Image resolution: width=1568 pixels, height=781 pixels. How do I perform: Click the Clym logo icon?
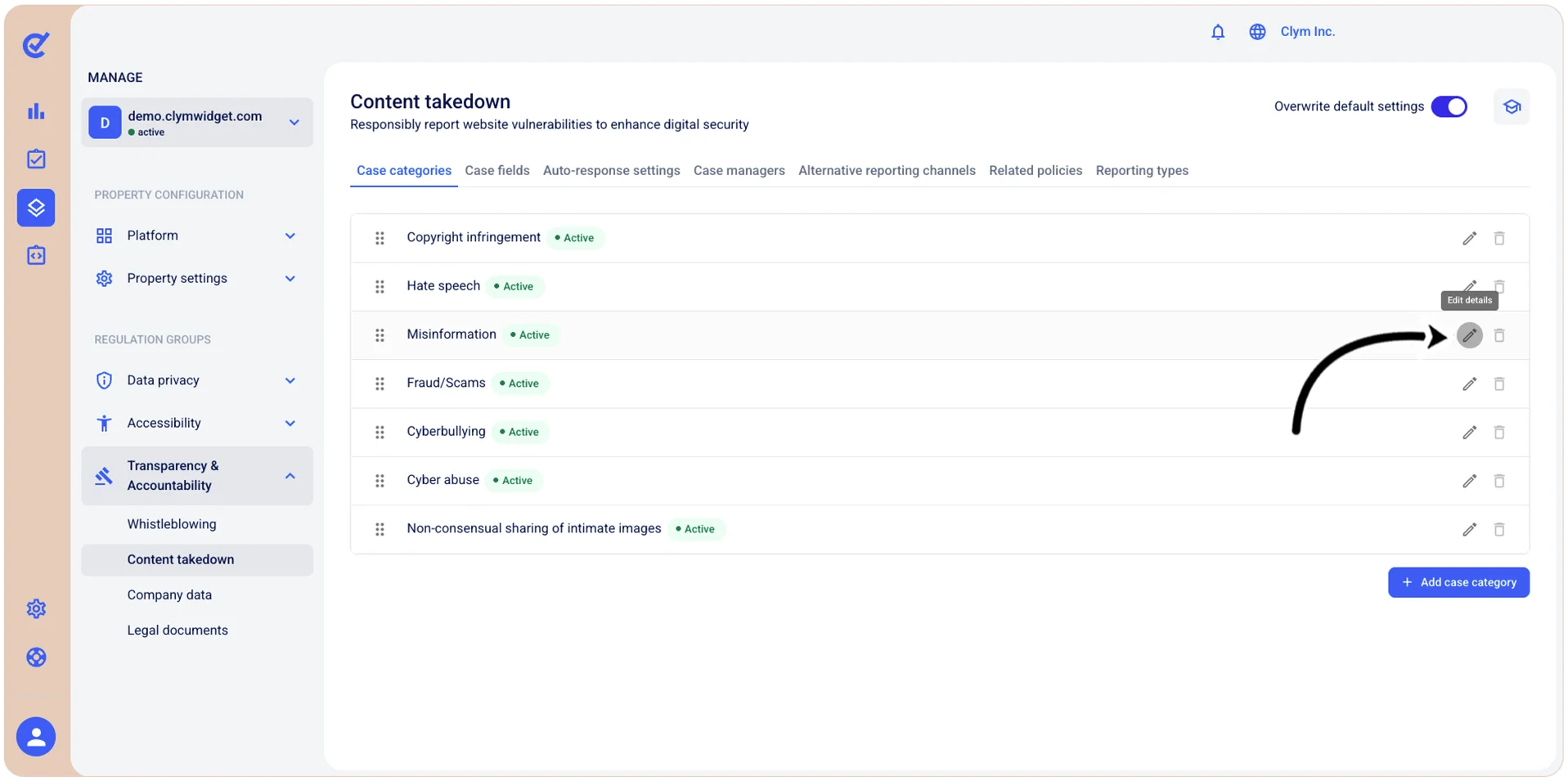click(36, 45)
